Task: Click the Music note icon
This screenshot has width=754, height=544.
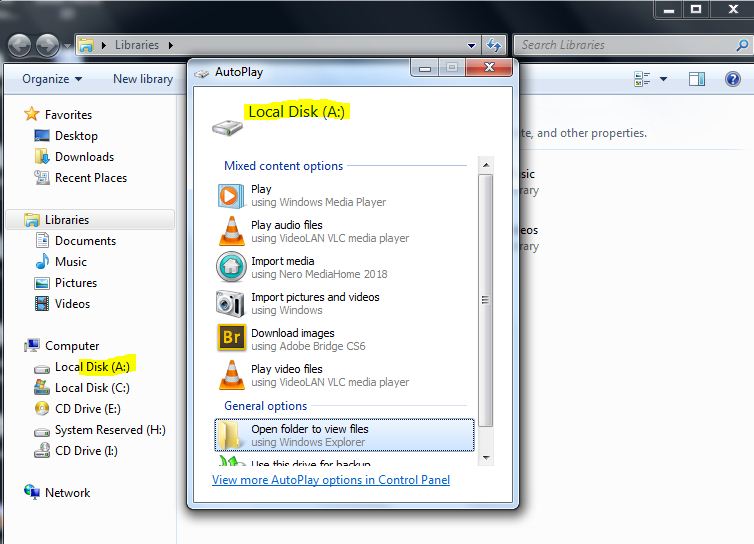Action: click(42, 261)
